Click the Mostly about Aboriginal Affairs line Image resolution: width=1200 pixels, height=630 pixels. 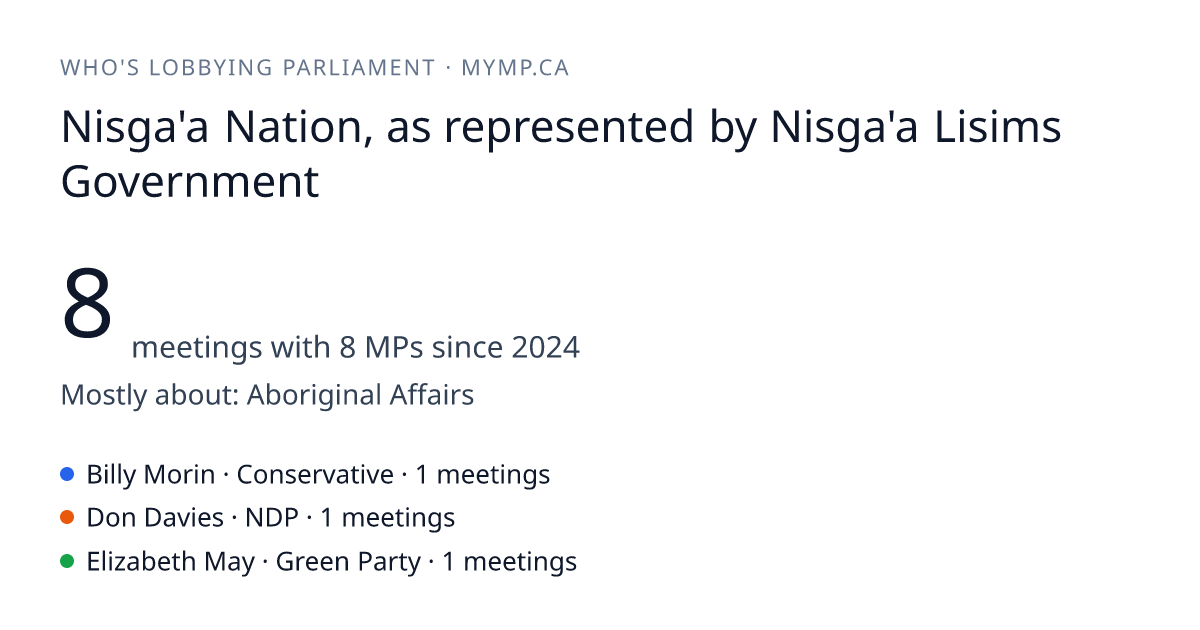267,395
